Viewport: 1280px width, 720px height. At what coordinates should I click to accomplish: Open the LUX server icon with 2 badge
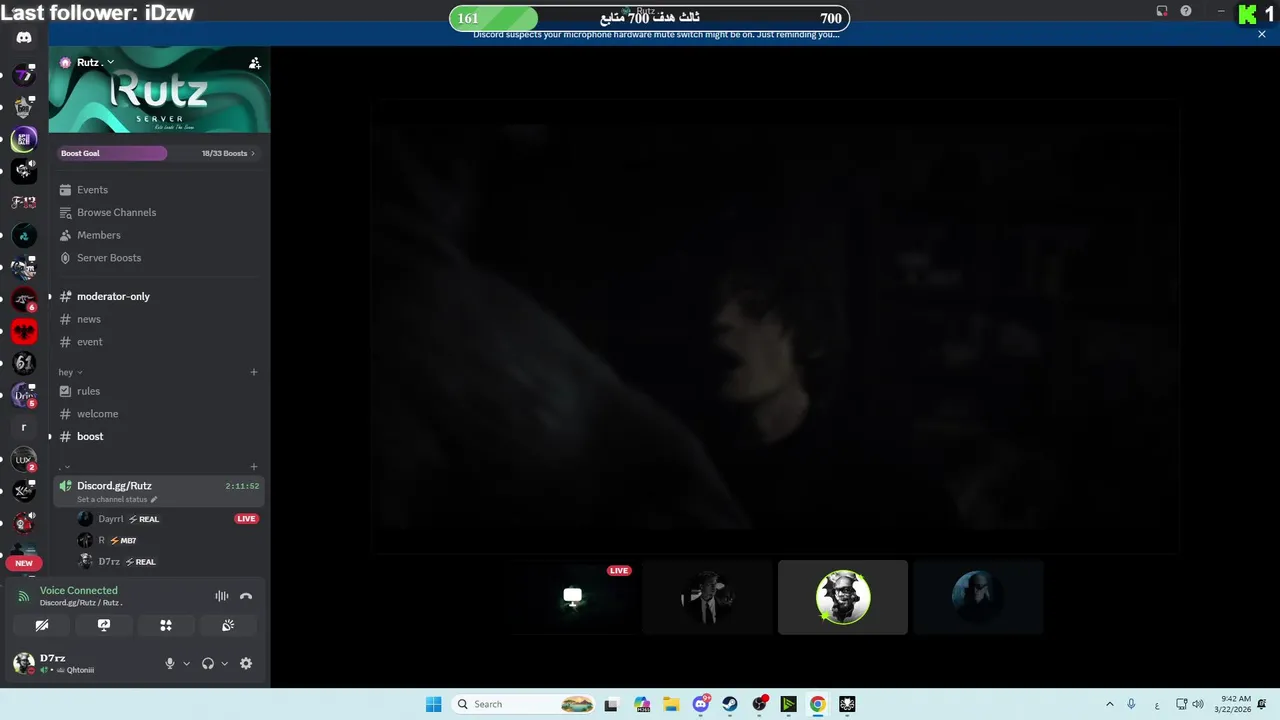pos(24,459)
